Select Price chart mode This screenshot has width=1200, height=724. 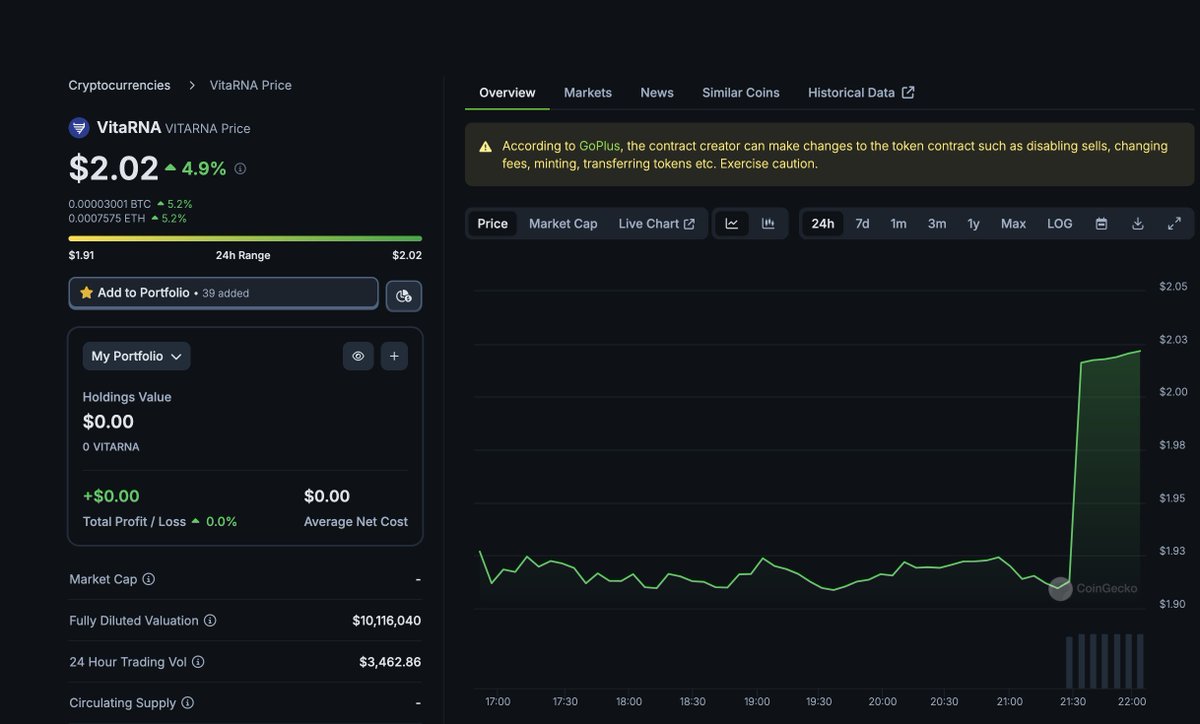coord(492,224)
